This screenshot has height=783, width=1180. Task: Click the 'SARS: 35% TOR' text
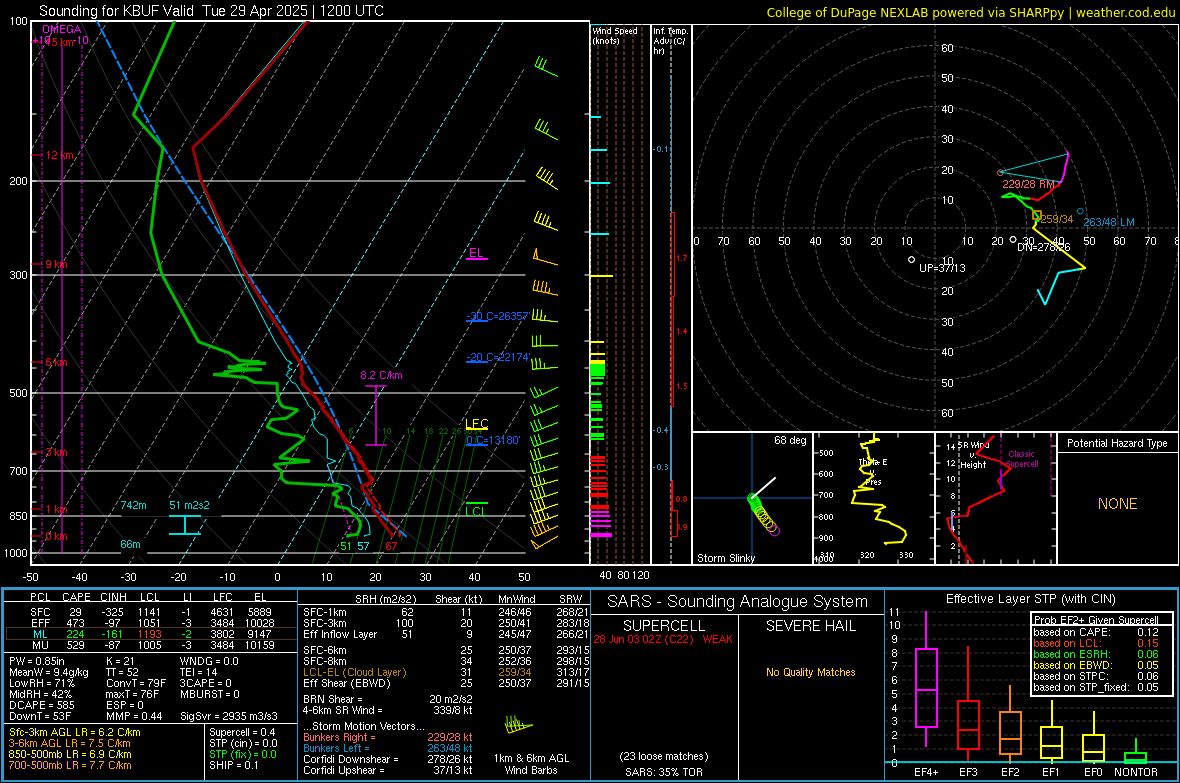coord(664,772)
